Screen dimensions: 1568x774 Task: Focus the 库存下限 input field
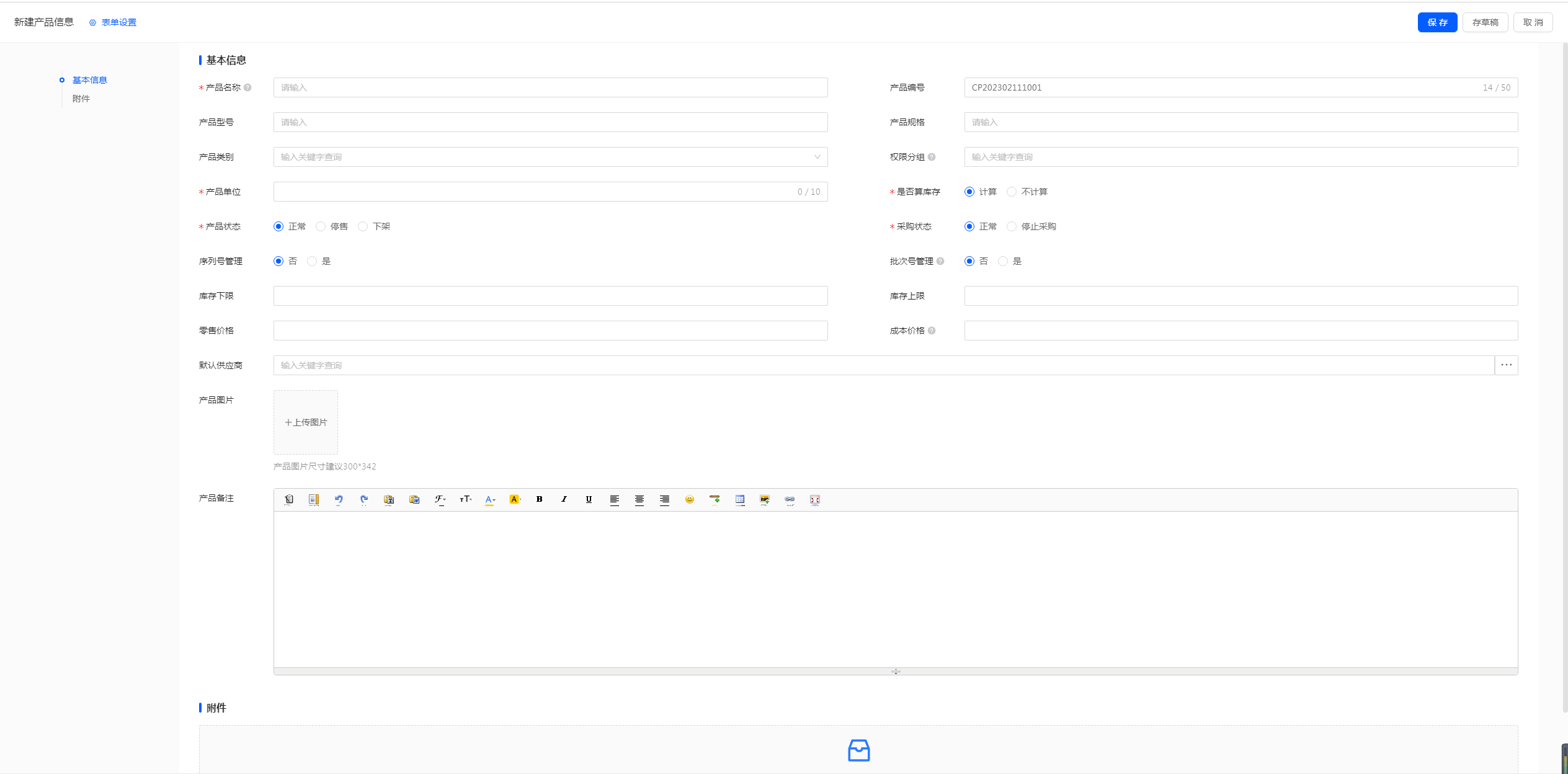[x=550, y=296]
